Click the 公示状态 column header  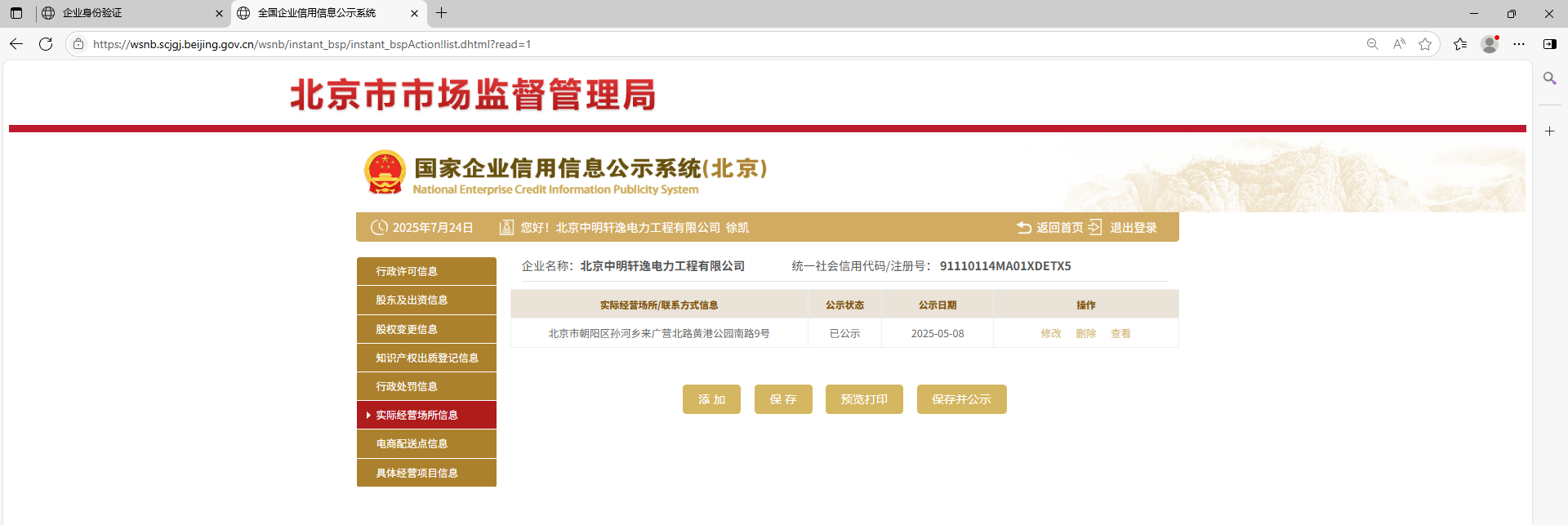pos(844,305)
